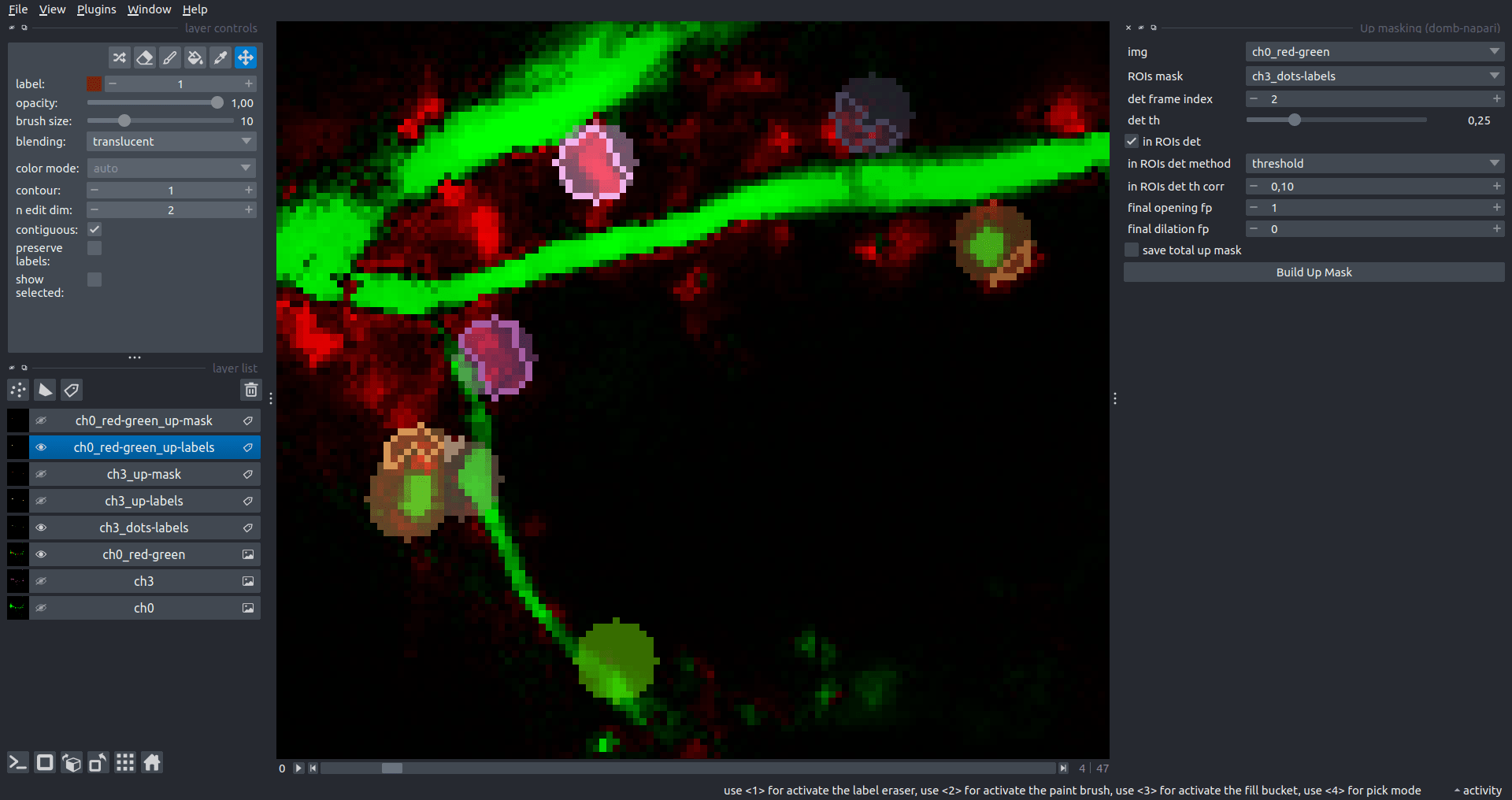The height and width of the screenshot is (800, 1512).
Task: Open in ROIs det method dropdown
Action: (1375, 164)
